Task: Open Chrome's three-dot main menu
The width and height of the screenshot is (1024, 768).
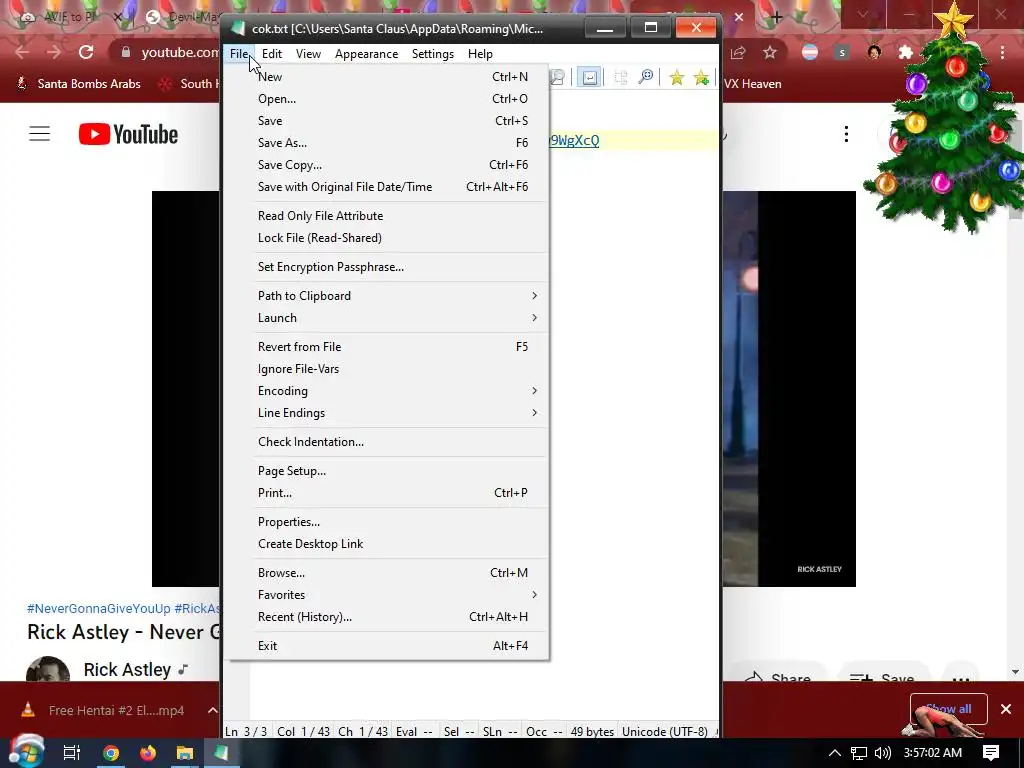Action: [1002, 53]
